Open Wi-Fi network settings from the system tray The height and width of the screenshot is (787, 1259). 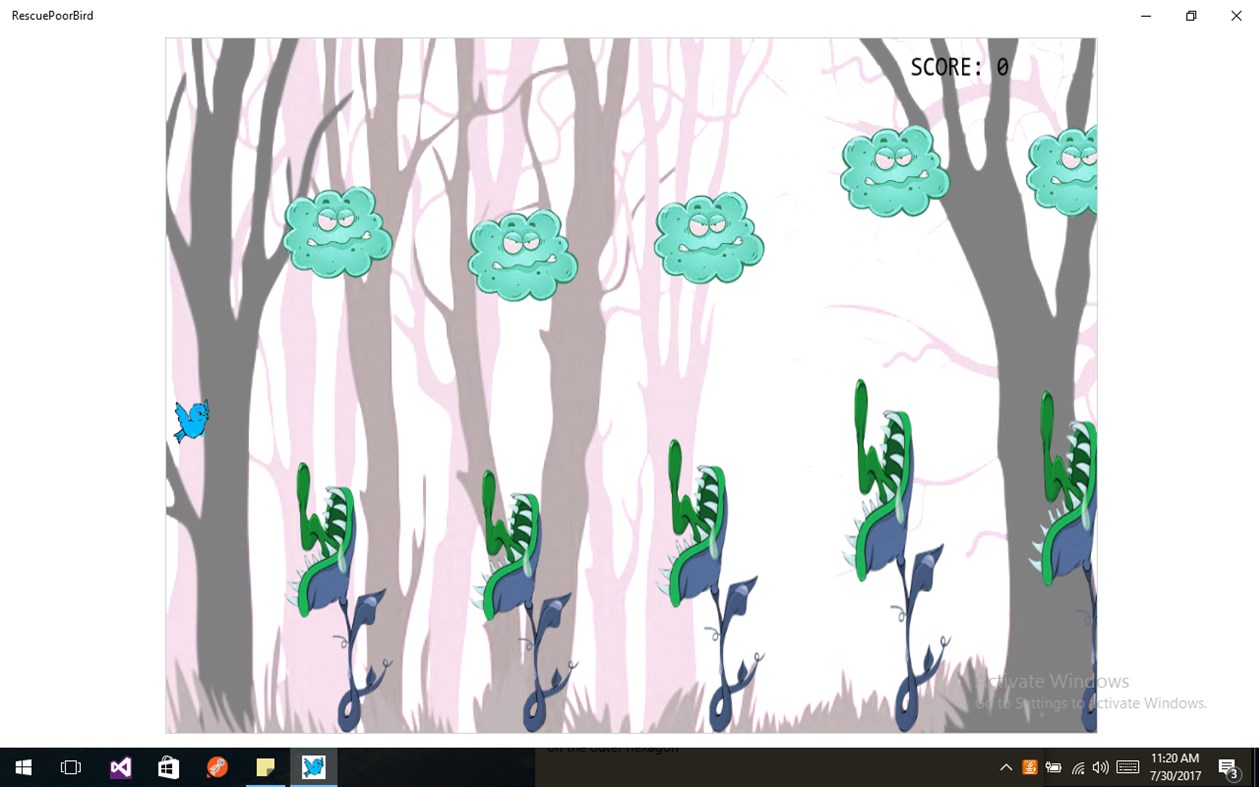(x=1077, y=767)
